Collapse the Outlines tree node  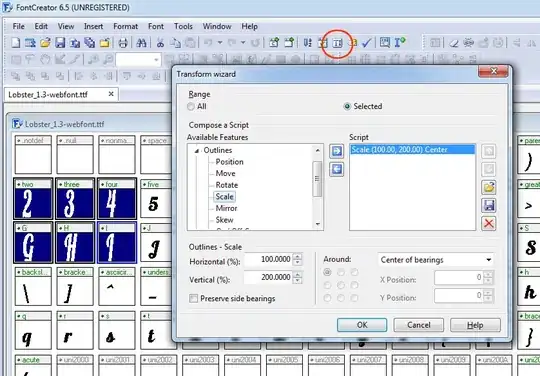pos(197,151)
